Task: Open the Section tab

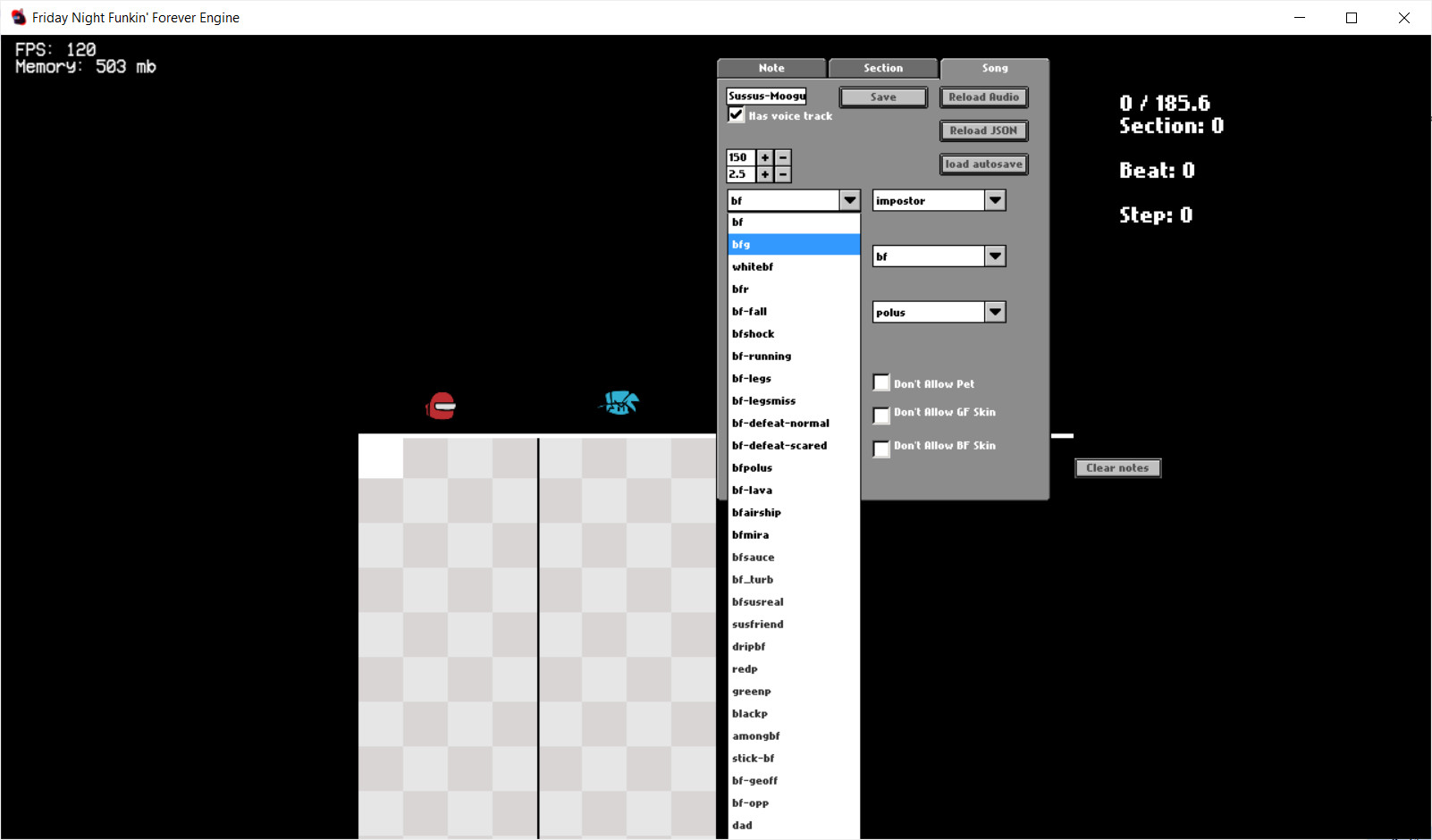Action: [883, 69]
